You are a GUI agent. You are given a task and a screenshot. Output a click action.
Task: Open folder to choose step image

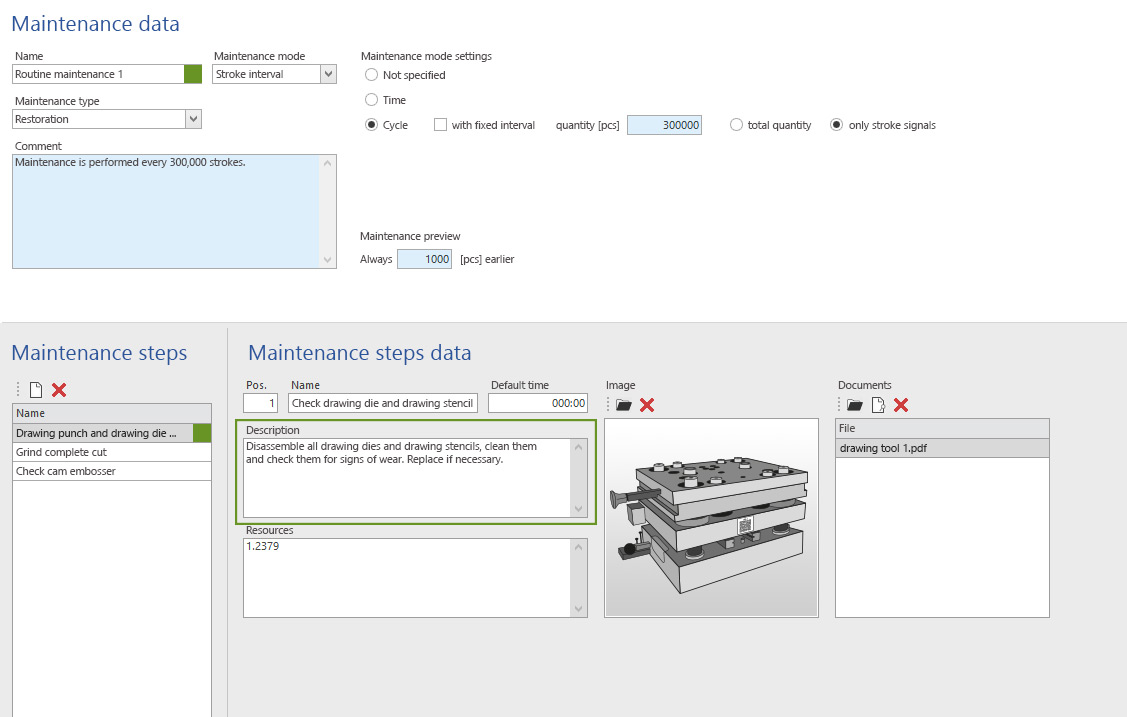tap(624, 405)
